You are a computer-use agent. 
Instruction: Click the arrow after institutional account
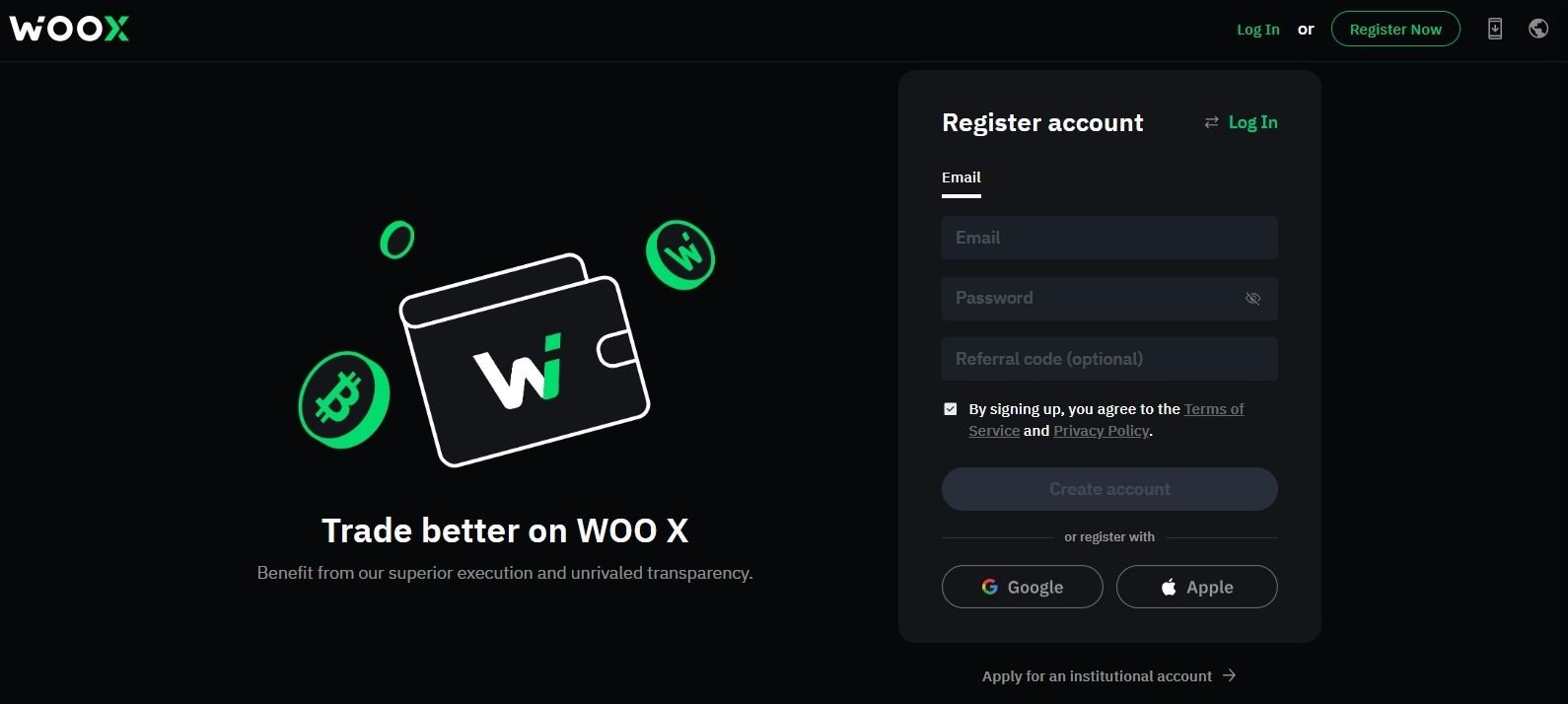click(1229, 675)
